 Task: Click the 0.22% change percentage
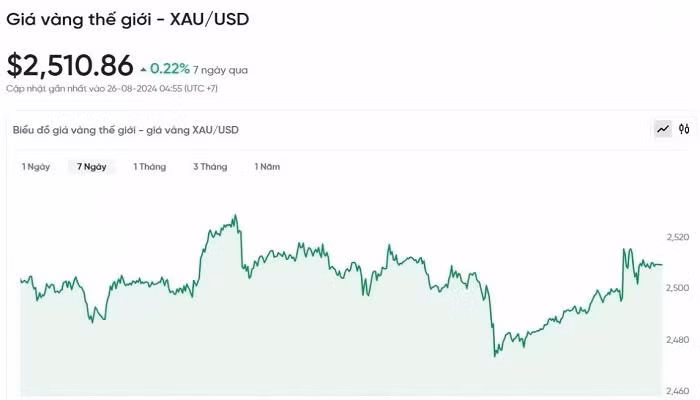click(x=169, y=69)
